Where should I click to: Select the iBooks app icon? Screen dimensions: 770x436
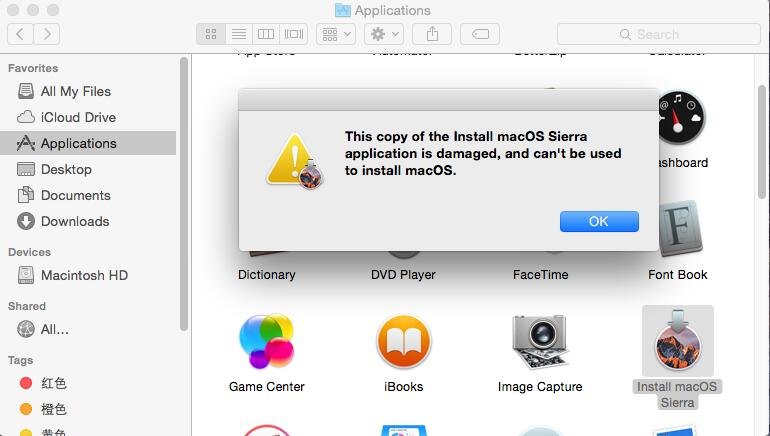404,342
